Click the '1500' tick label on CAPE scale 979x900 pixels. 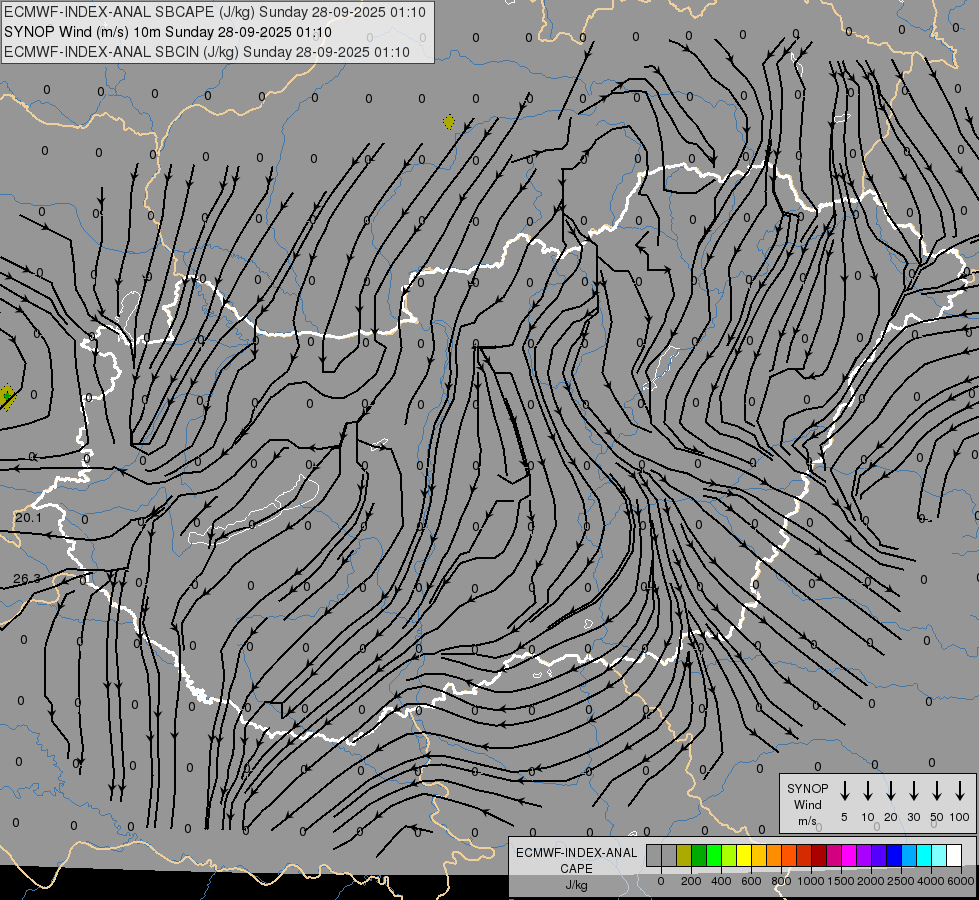click(x=841, y=881)
